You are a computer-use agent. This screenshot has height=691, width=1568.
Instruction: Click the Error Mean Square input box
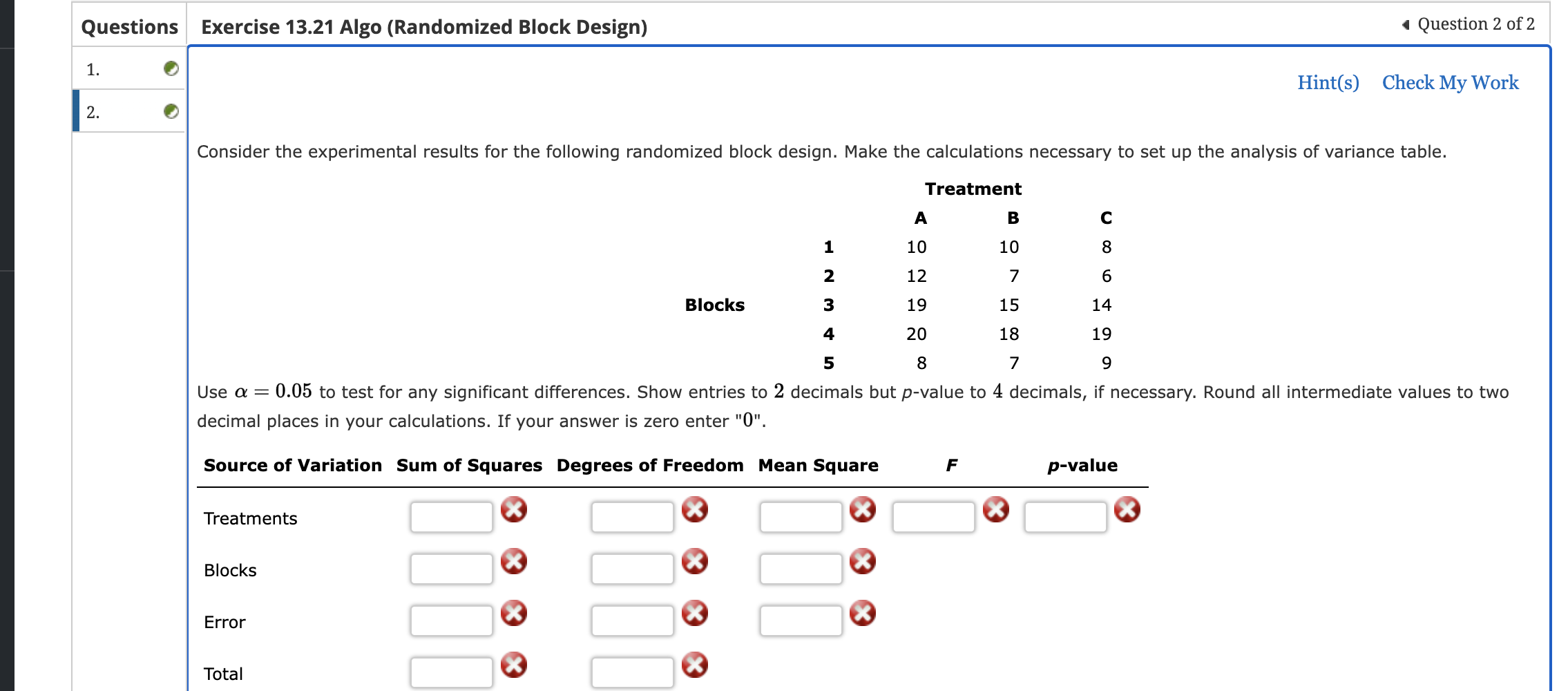coord(800,618)
